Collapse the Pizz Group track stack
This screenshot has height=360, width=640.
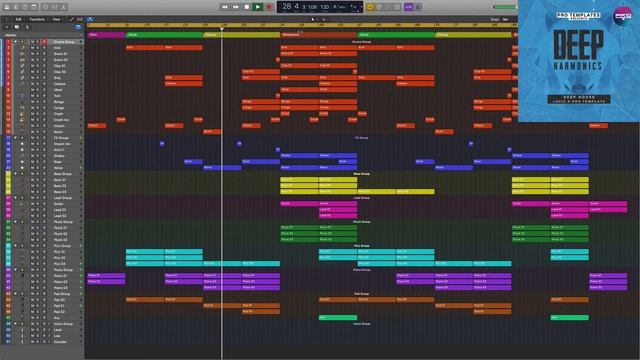pyautogui.click(x=15, y=246)
